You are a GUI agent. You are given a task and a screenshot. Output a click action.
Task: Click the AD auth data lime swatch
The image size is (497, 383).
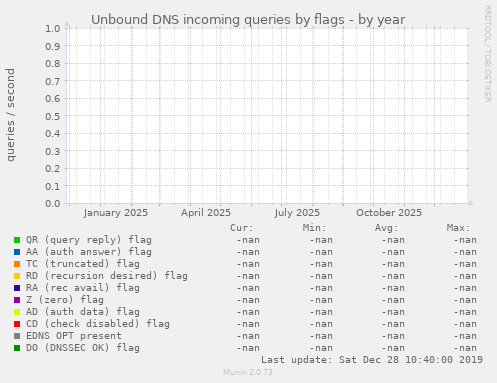pos(17,312)
